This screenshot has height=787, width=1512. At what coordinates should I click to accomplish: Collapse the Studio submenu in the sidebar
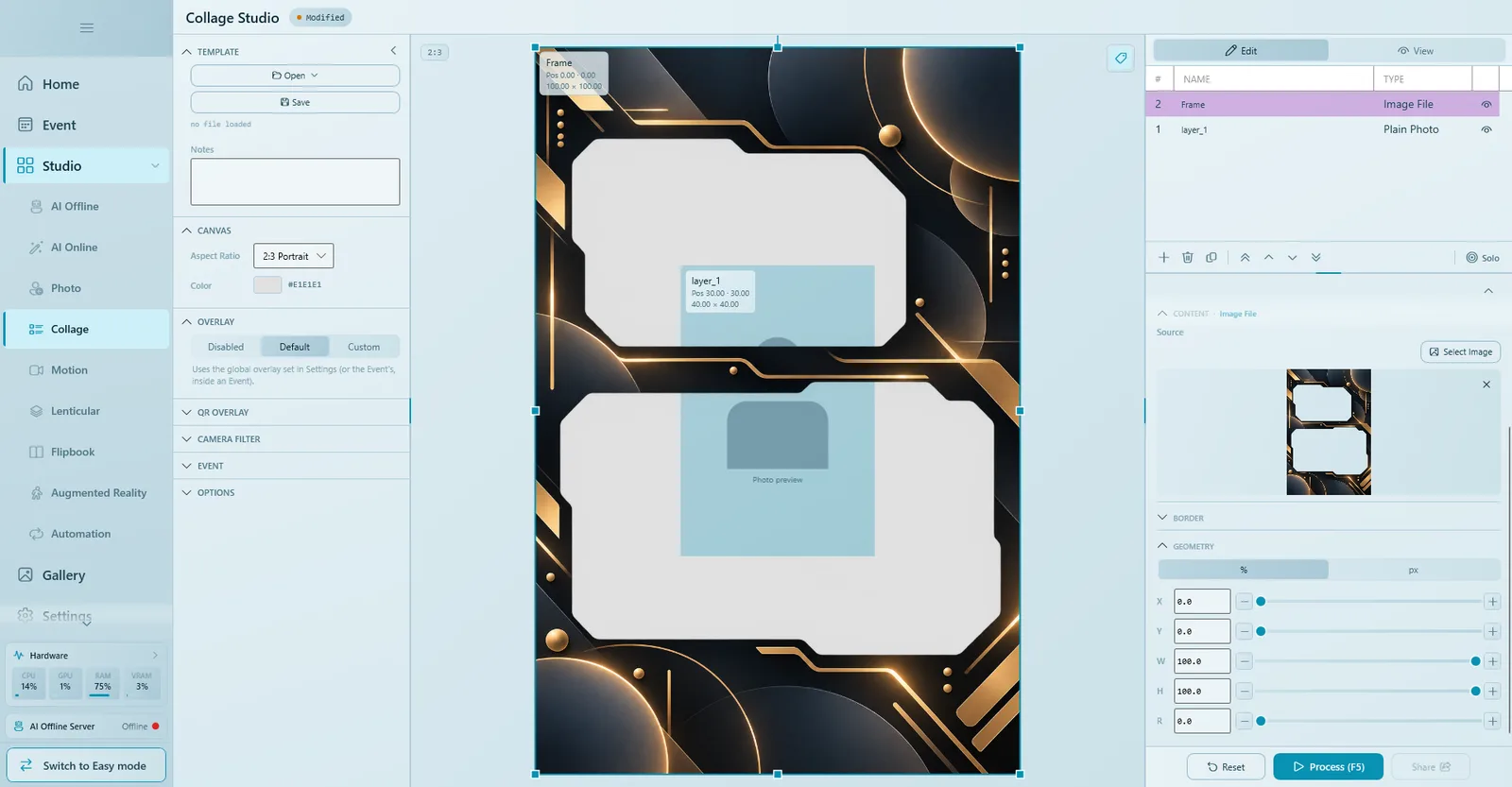[155, 166]
